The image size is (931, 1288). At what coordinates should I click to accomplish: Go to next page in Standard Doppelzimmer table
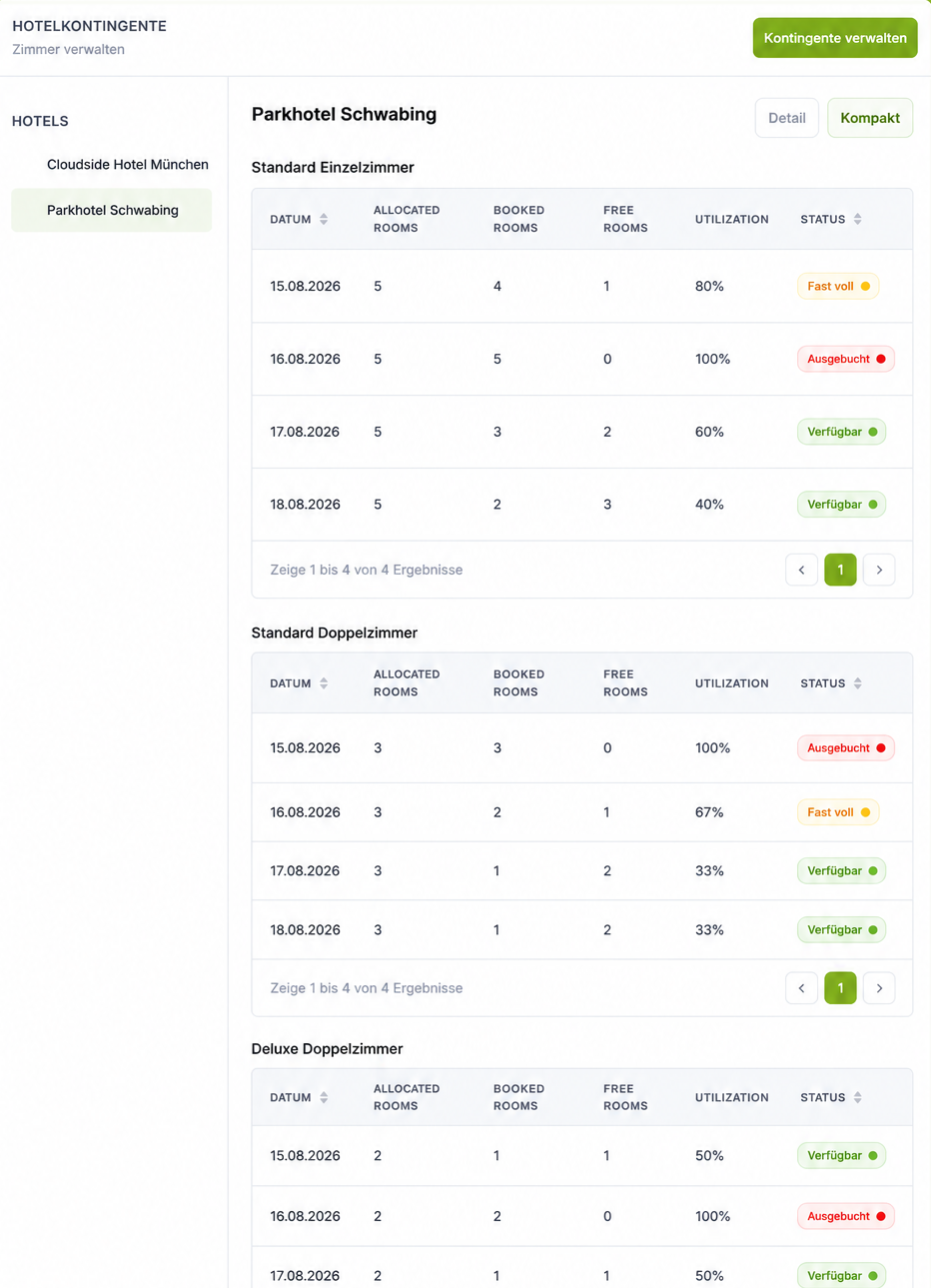pyautogui.click(x=879, y=988)
